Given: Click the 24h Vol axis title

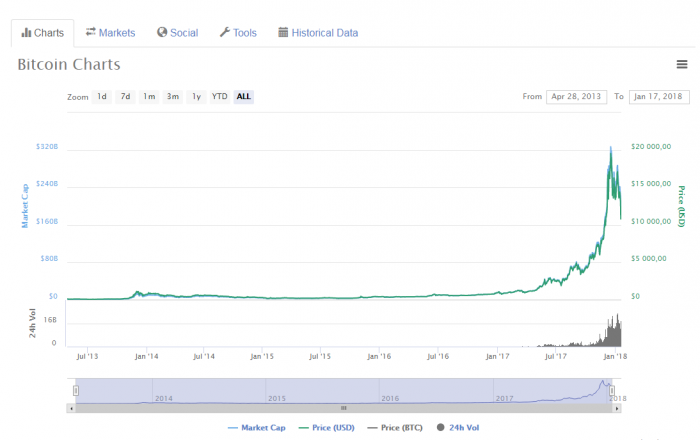Looking at the screenshot, I should coord(32,323).
